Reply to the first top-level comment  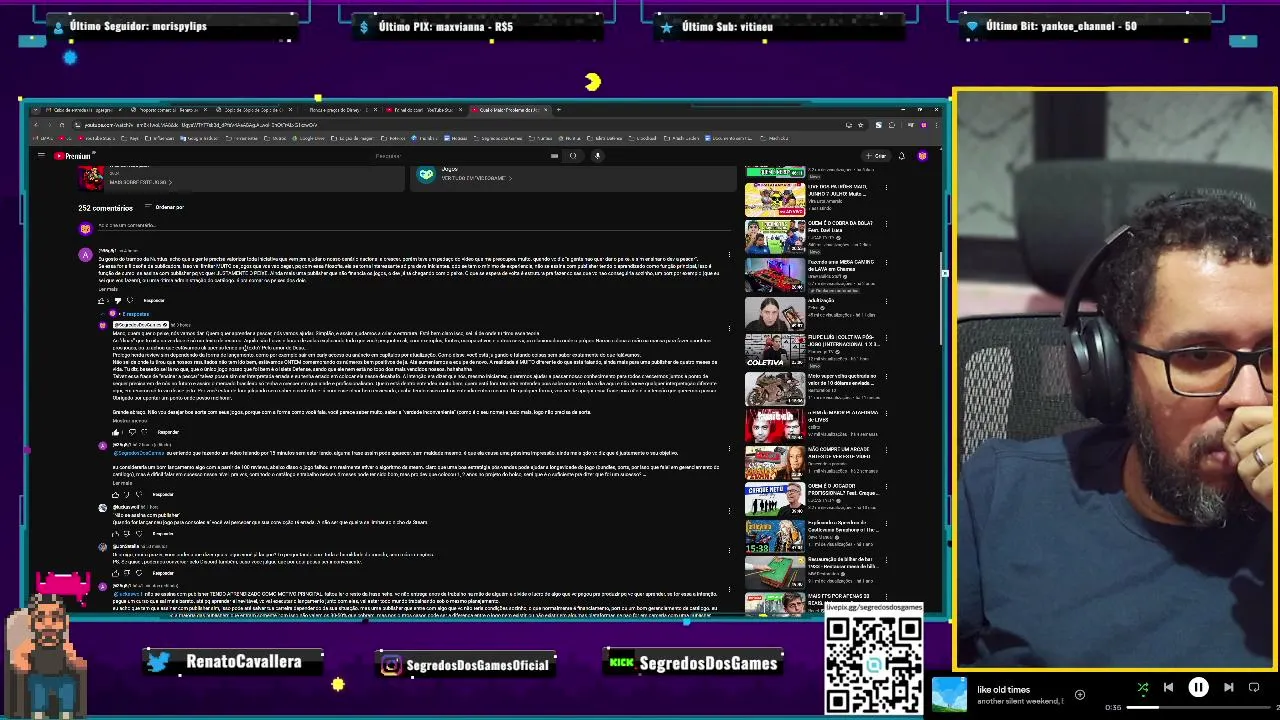coord(154,300)
